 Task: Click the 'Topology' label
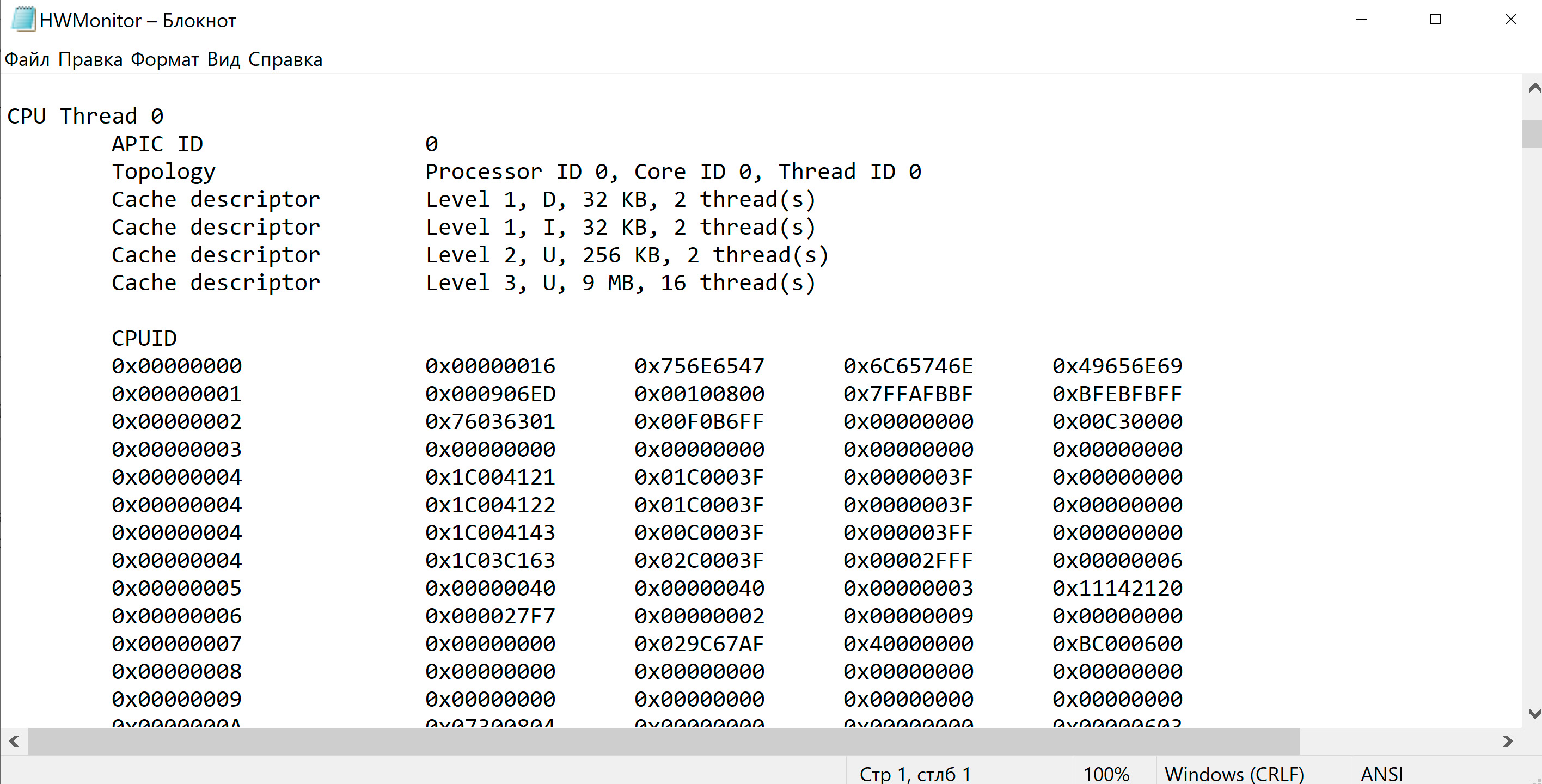point(163,171)
